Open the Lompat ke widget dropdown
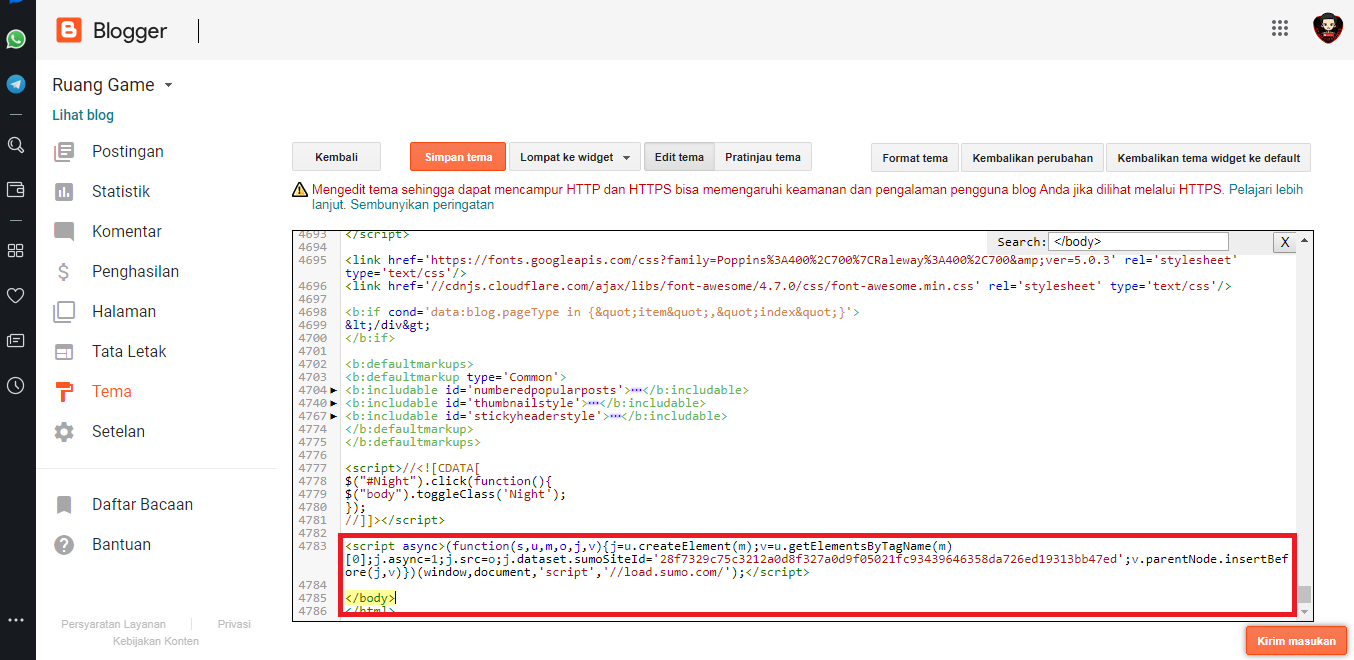Screen dimensions: 1354x660 [575, 157]
